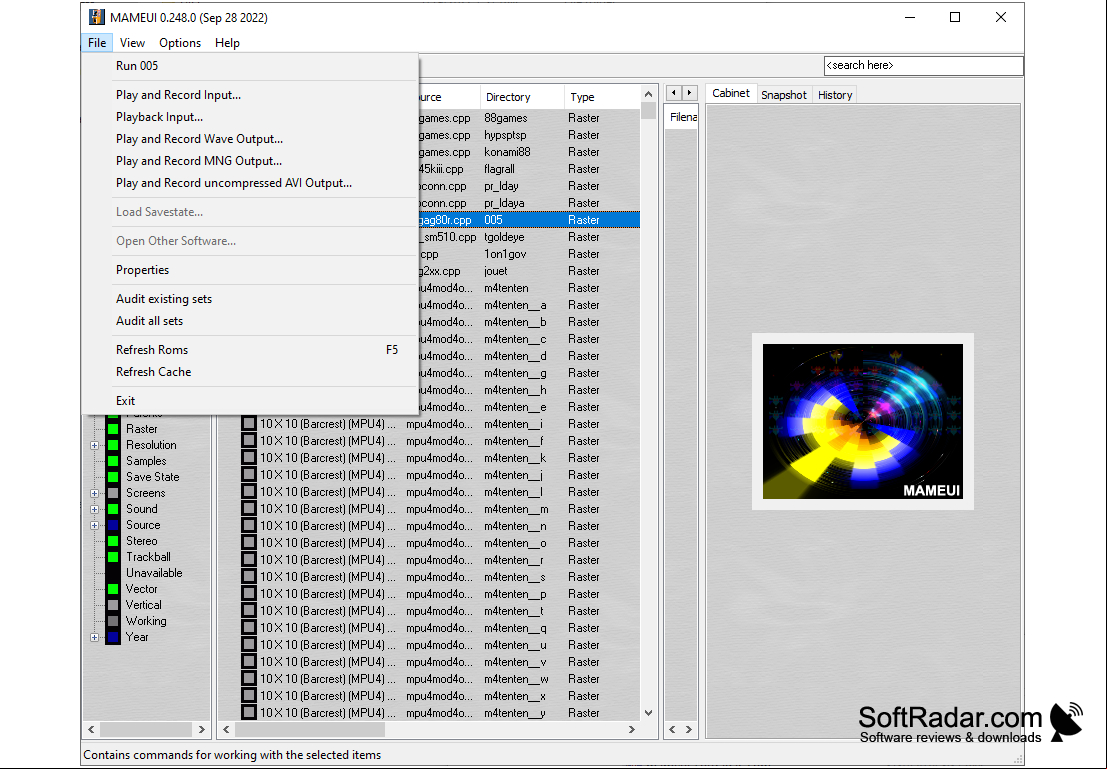This screenshot has width=1107, height=769.
Task: Click the Save State folder icon
Action: click(113, 477)
